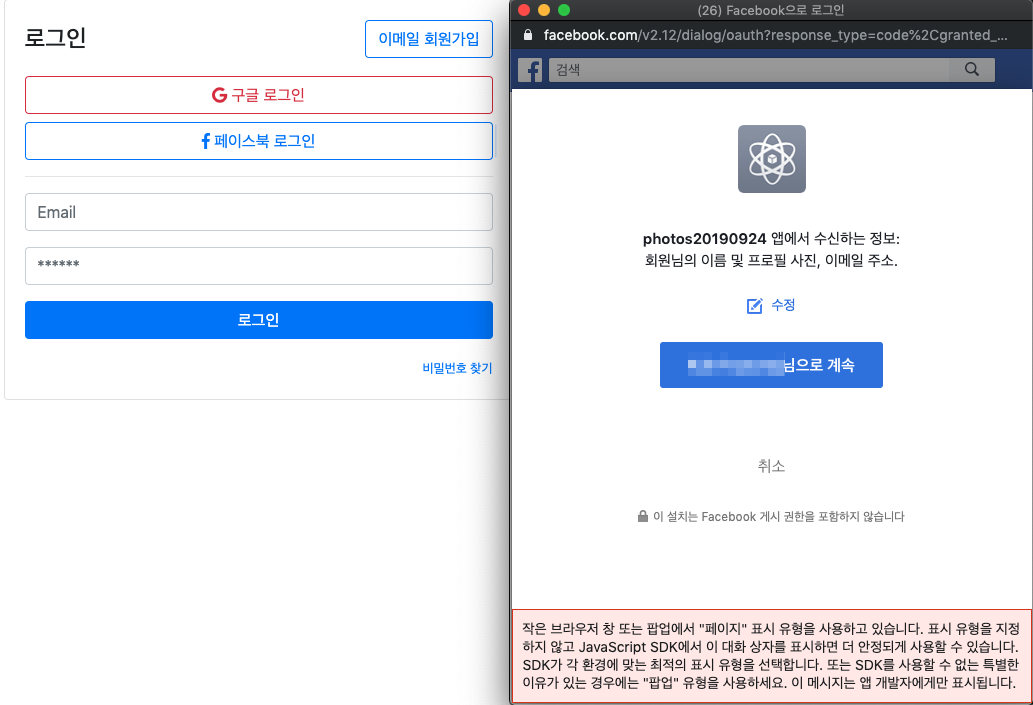The height and width of the screenshot is (705, 1033).
Task: Click the padlock icon in the address bar
Action: 528,35
